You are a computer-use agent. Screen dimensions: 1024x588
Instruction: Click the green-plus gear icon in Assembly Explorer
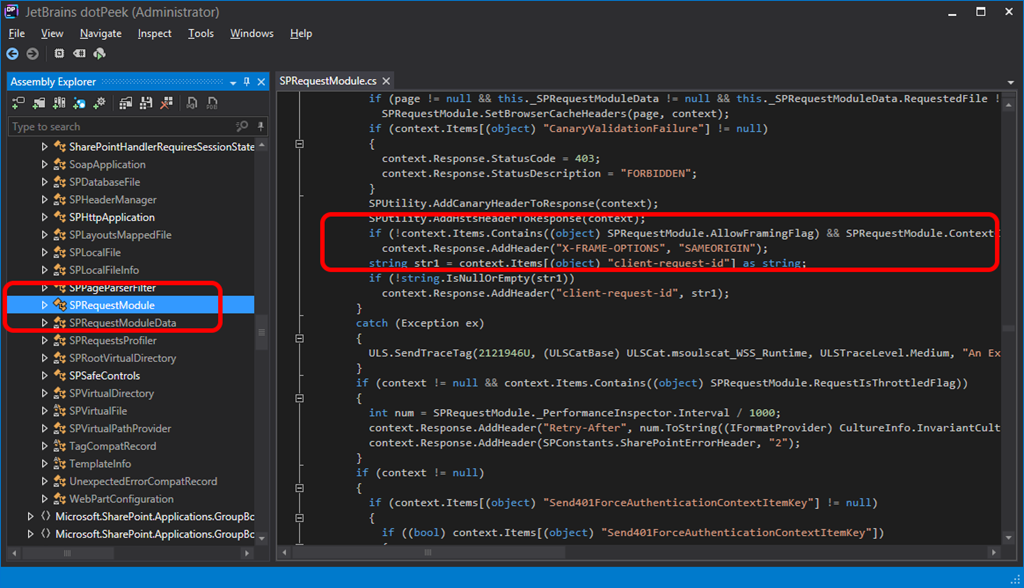(x=99, y=103)
